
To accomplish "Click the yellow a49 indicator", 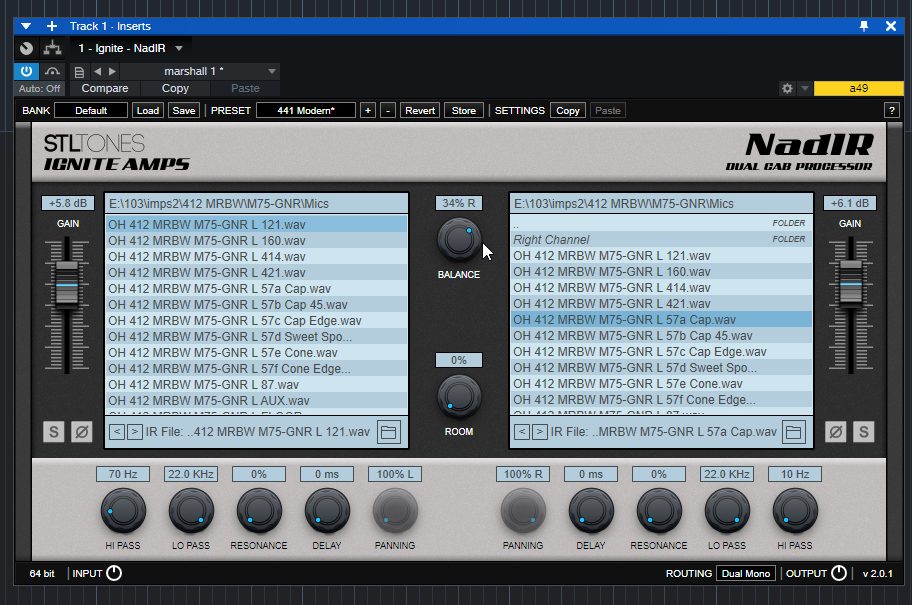I will (858, 88).
